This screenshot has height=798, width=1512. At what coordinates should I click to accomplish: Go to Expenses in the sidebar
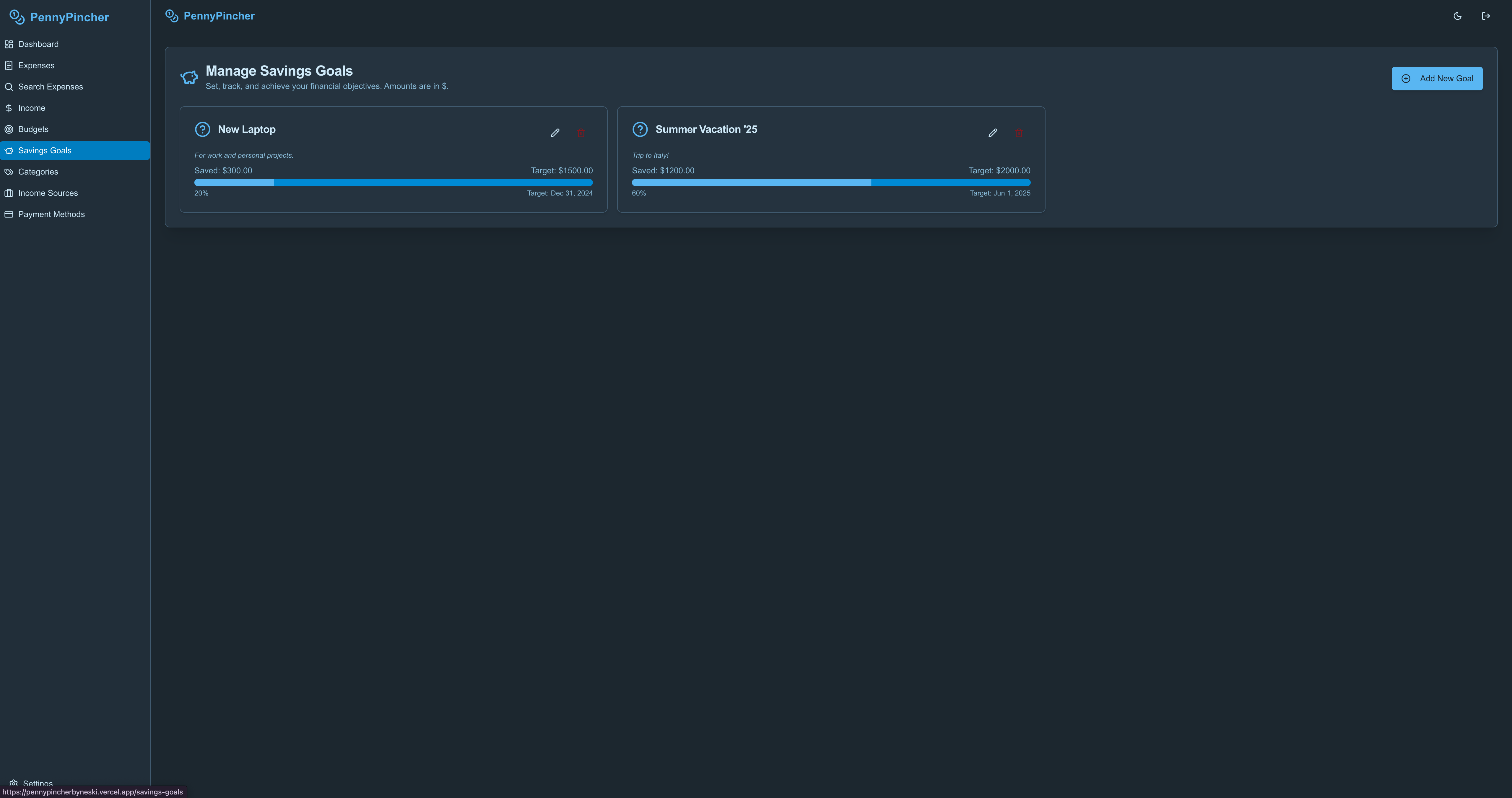75,65
